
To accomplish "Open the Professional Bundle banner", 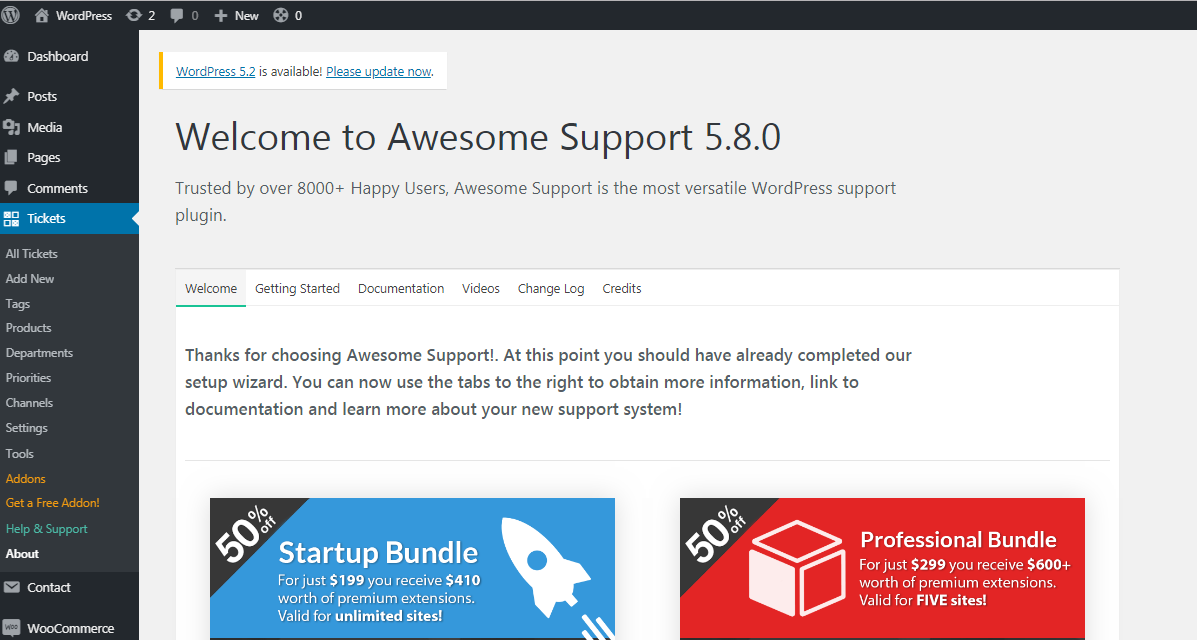I will pyautogui.click(x=882, y=569).
